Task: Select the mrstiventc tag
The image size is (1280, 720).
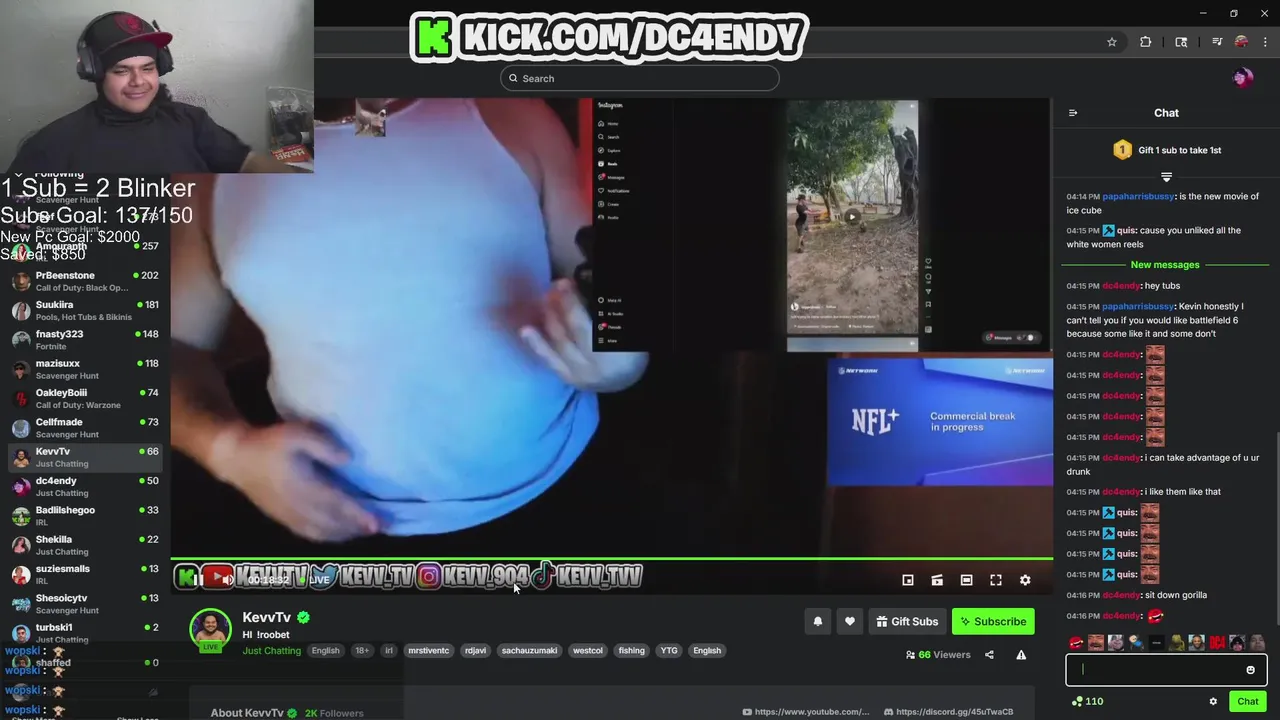Action: tap(428, 651)
